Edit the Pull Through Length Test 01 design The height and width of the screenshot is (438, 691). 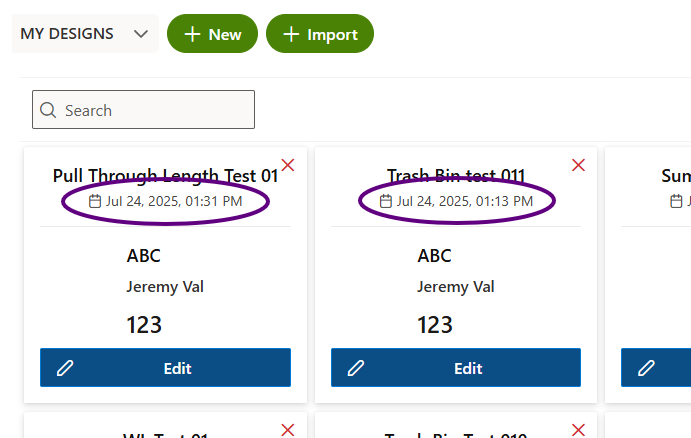pyautogui.click(x=165, y=367)
